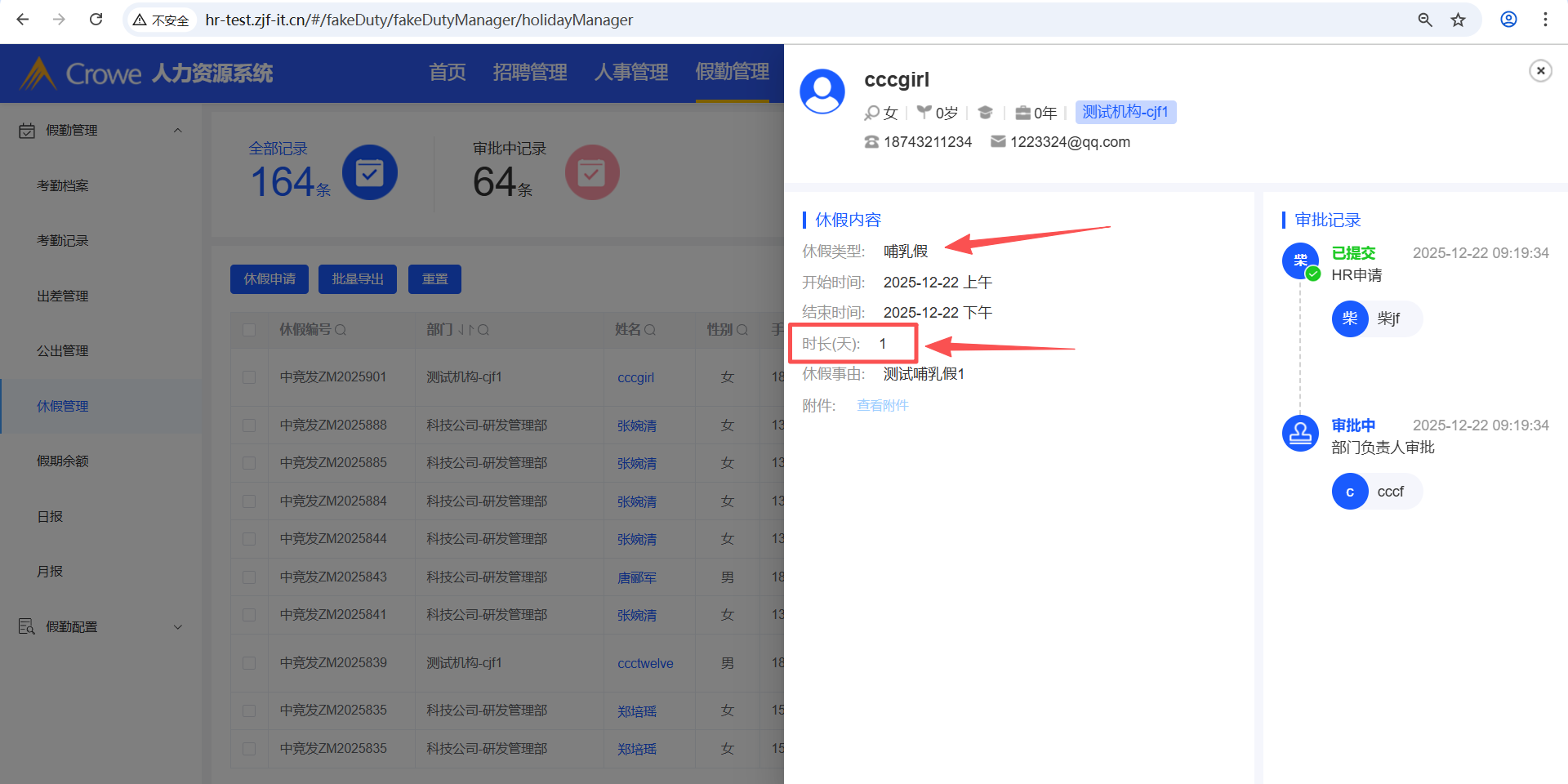Open the 首页 top navigation tab

click(448, 73)
